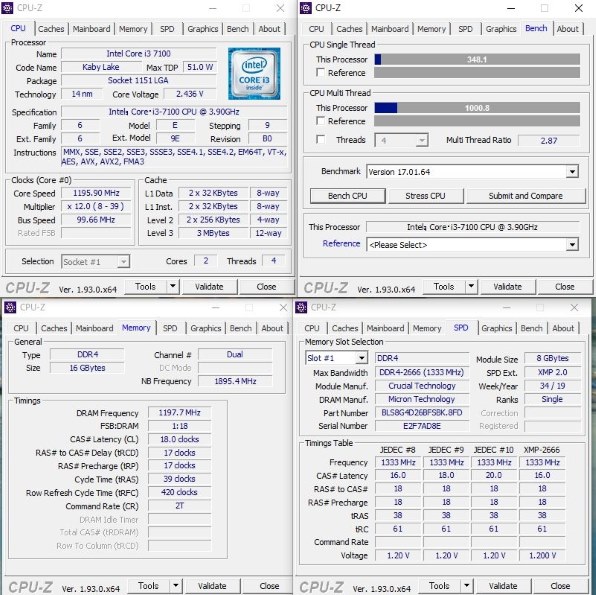The width and height of the screenshot is (596, 595).
Task: Open the Tools dropdown arrow in the Bench window
Action: click(471, 286)
